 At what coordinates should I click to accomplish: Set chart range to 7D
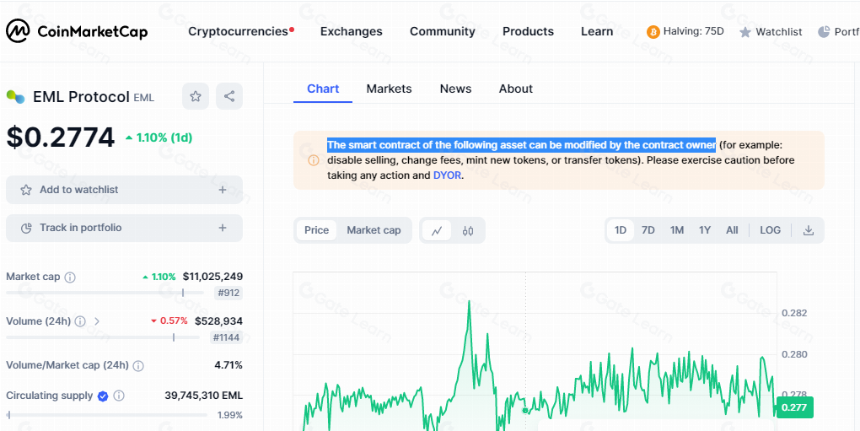click(x=648, y=230)
